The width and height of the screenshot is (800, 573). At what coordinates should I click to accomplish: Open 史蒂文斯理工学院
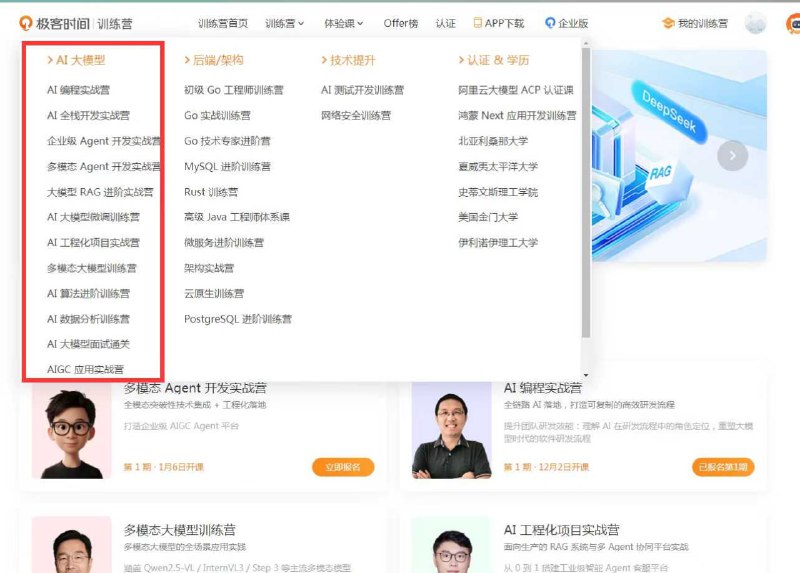click(498, 192)
